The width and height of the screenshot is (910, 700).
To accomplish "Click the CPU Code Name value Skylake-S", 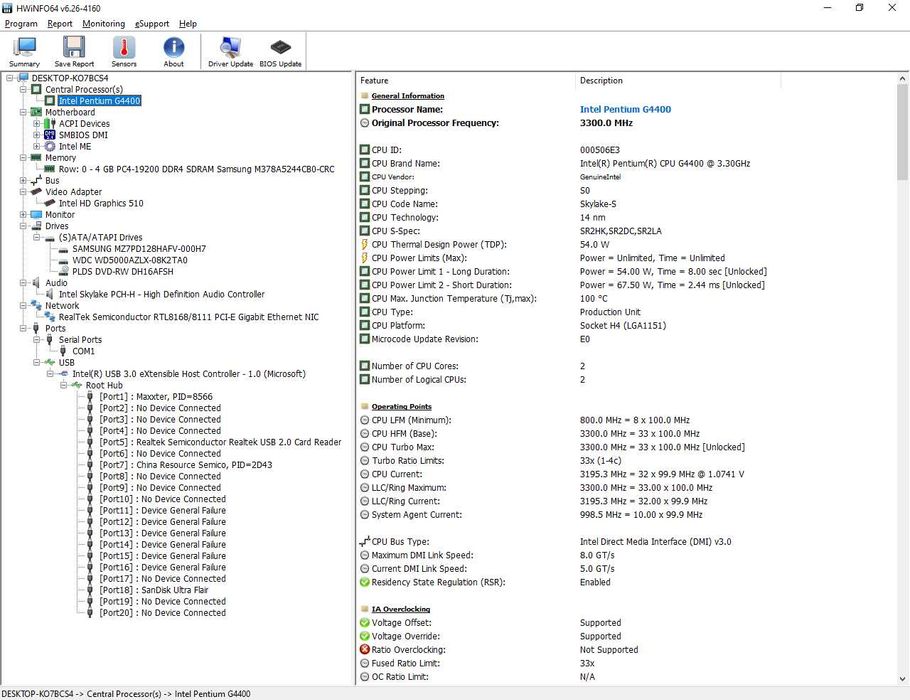I will (x=598, y=204).
